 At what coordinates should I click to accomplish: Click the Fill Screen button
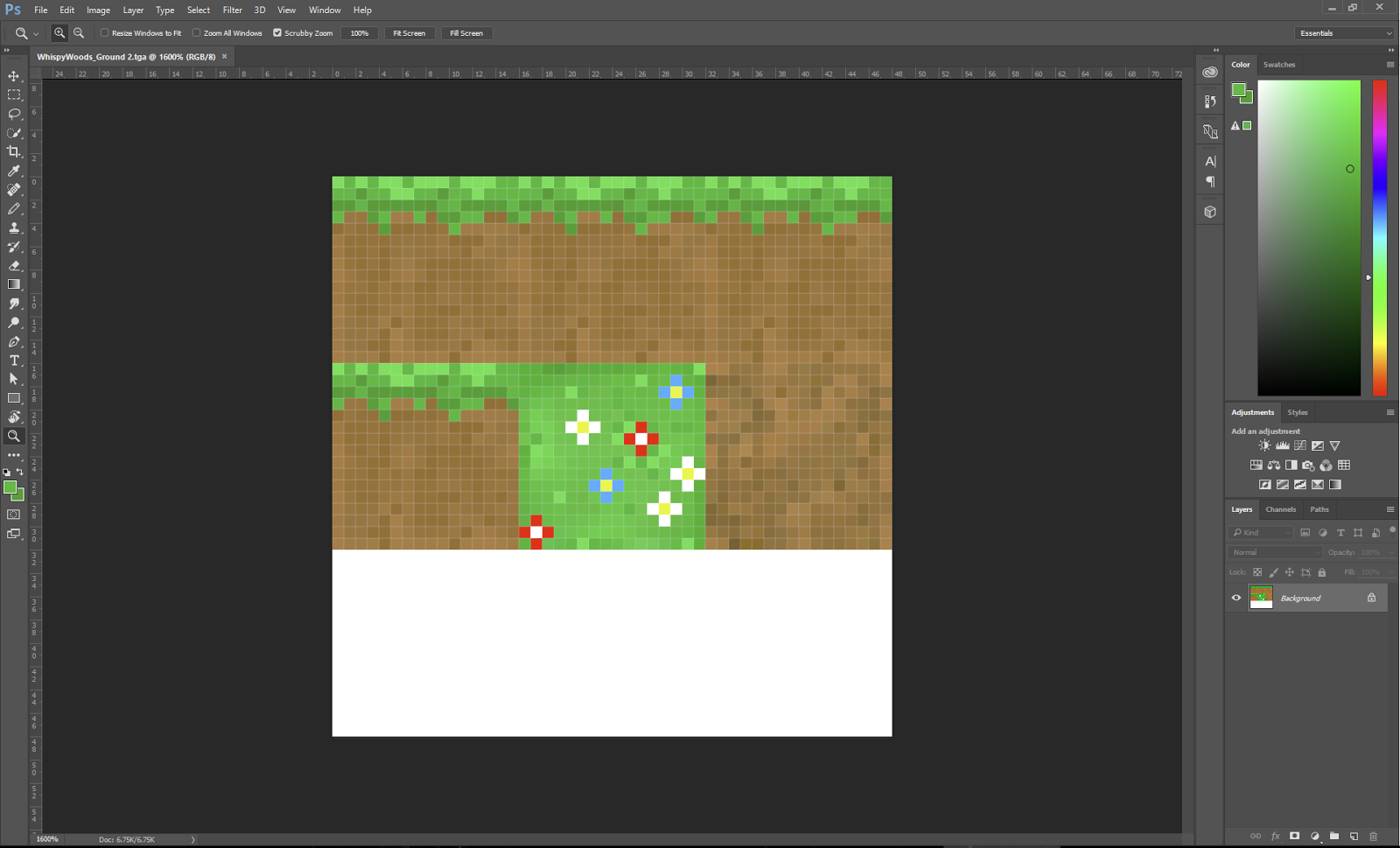[x=466, y=32]
